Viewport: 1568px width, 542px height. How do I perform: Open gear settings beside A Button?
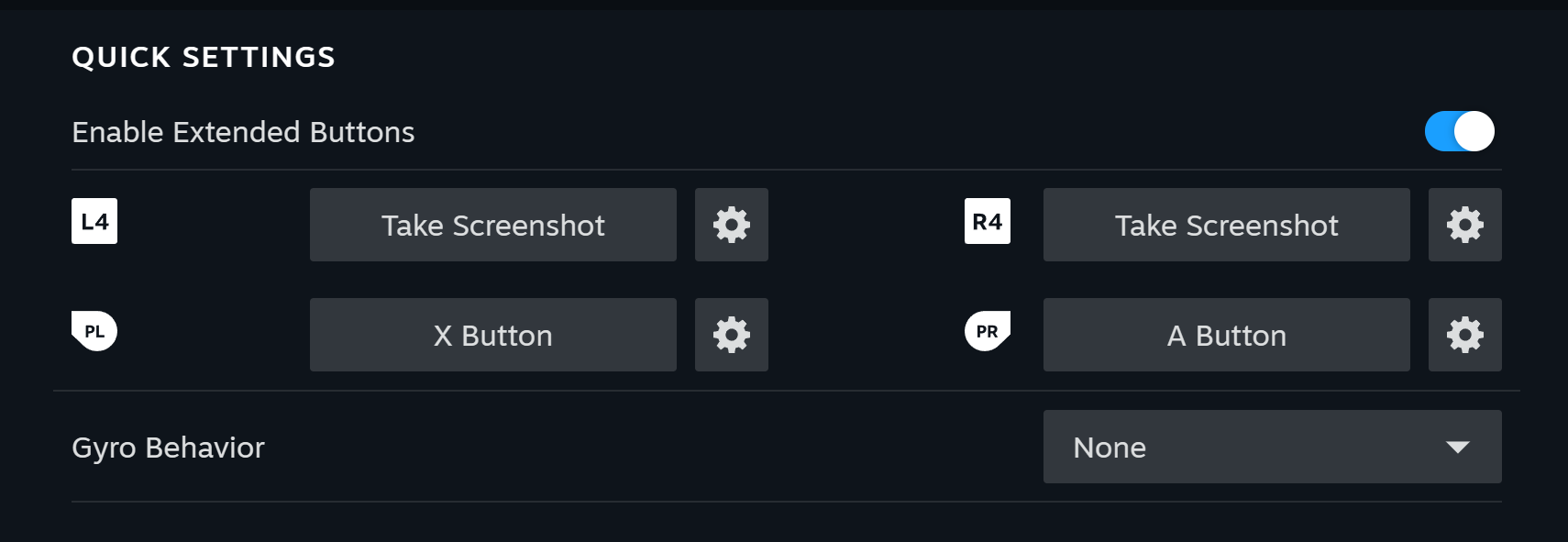1465,335
